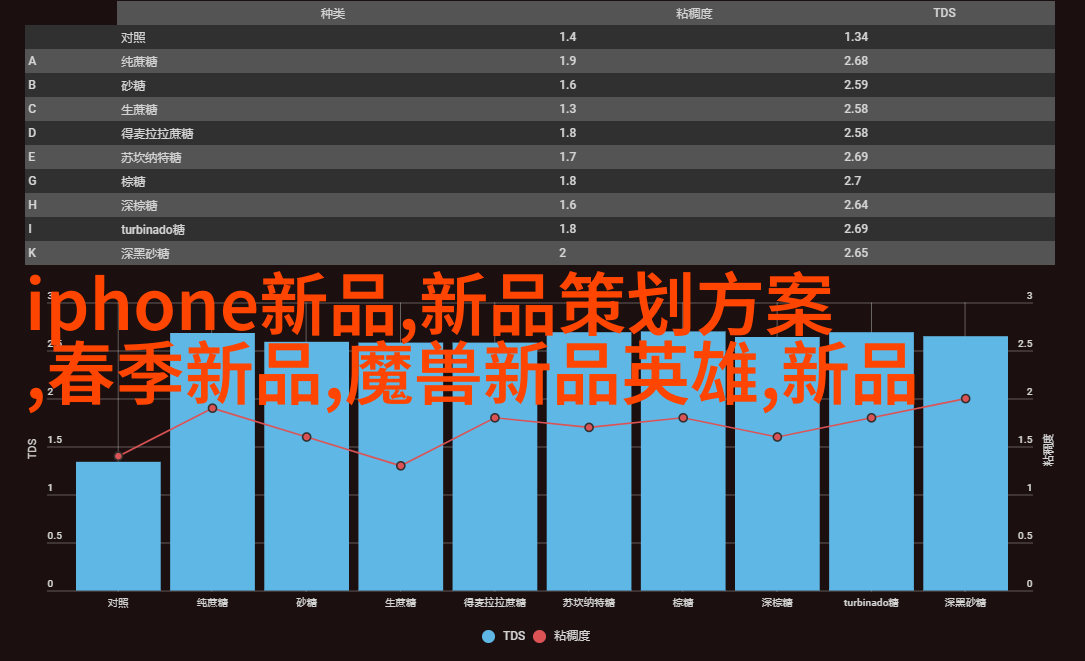Click the red line point for 棕糖
This screenshot has width=1085, height=661.
[x=683, y=418]
